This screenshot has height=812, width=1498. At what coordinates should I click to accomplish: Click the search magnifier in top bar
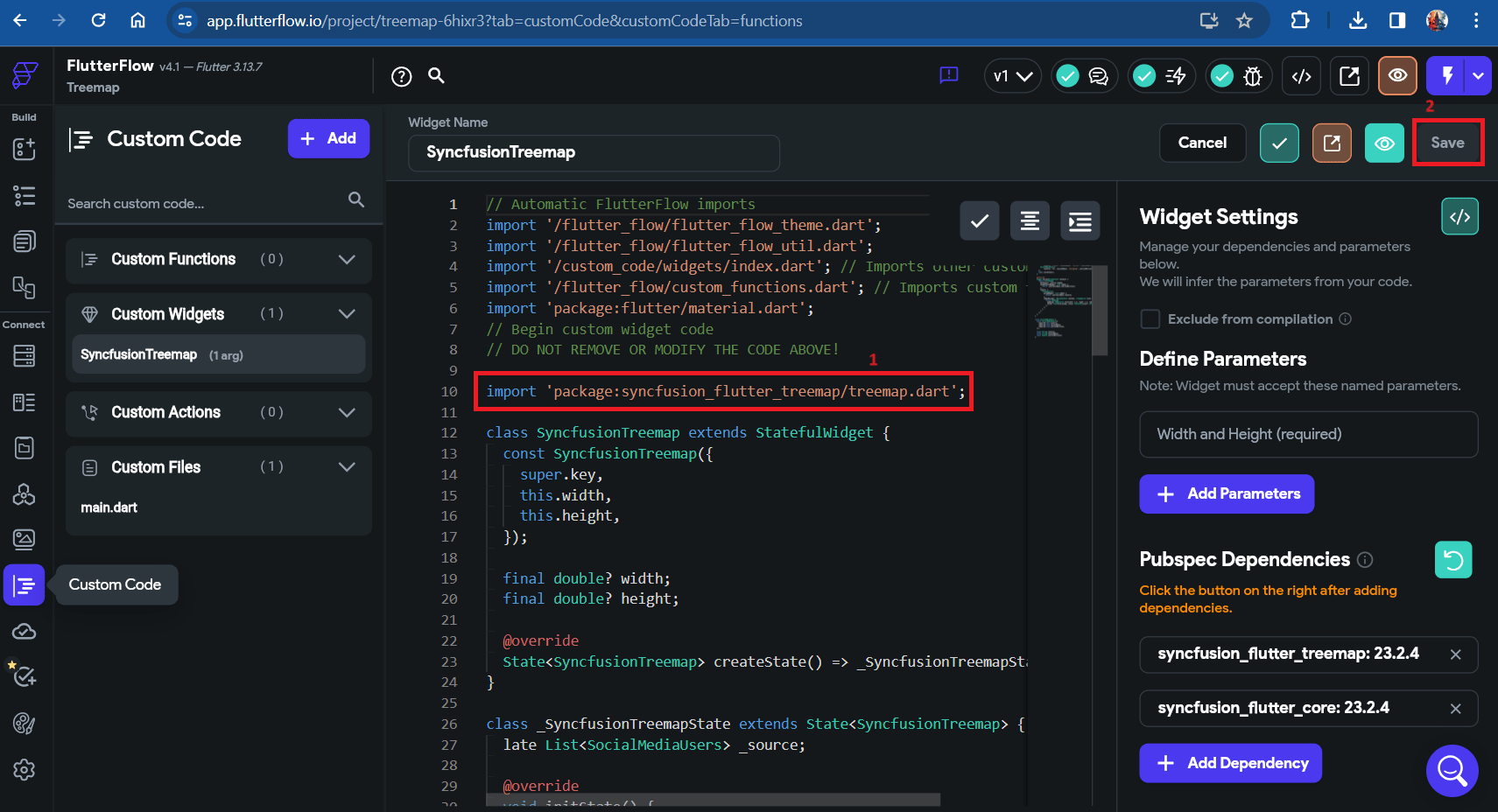click(x=436, y=76)
